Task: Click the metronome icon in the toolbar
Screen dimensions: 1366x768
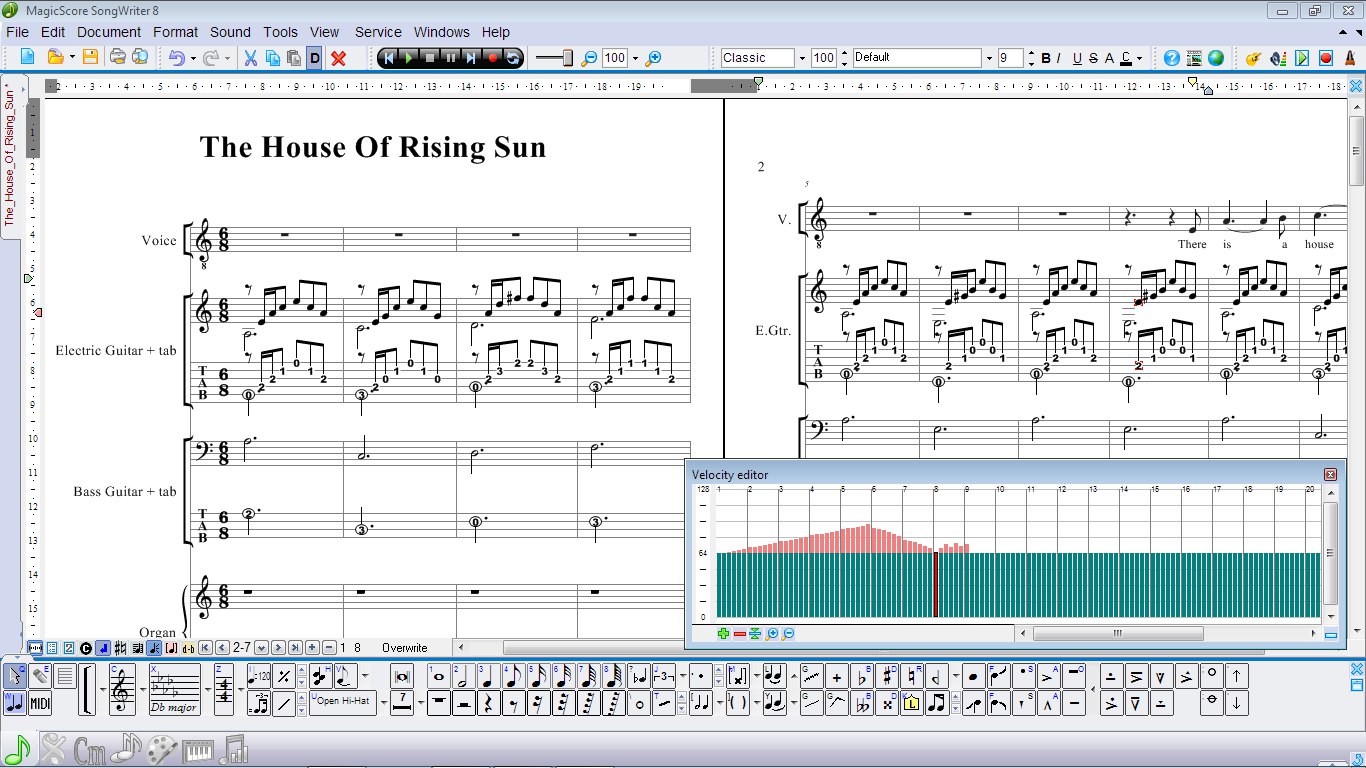Action: [1350, 58]
